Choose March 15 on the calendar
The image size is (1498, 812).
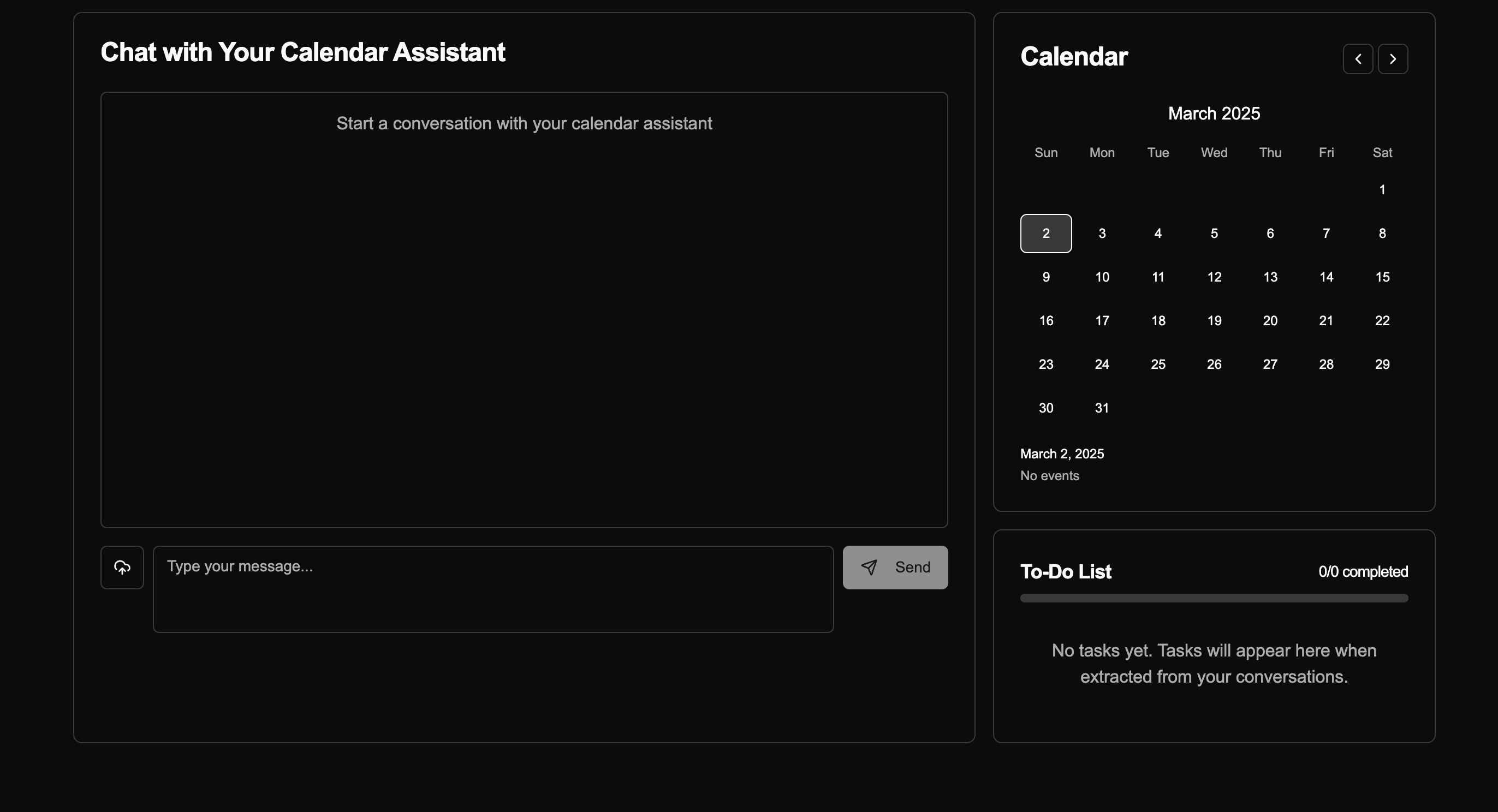[1382, 277]
